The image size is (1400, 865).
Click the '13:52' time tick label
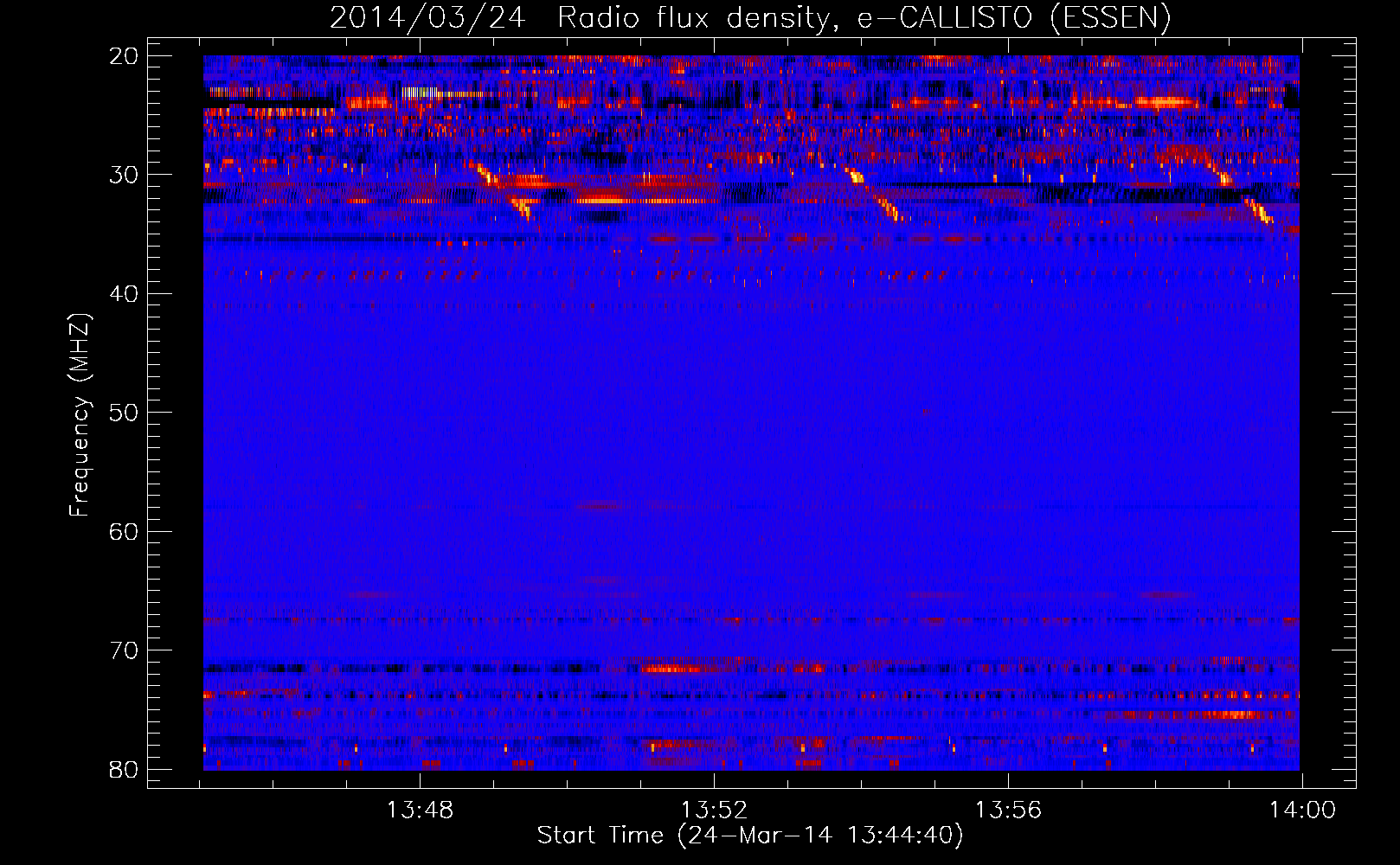(x=714, y=811)
